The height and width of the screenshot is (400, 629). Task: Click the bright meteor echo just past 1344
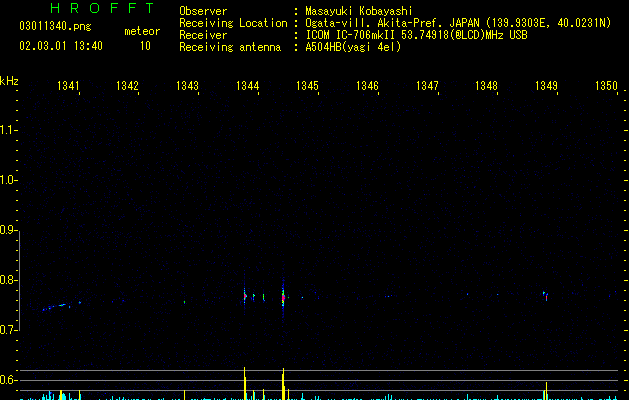[245, 296]
